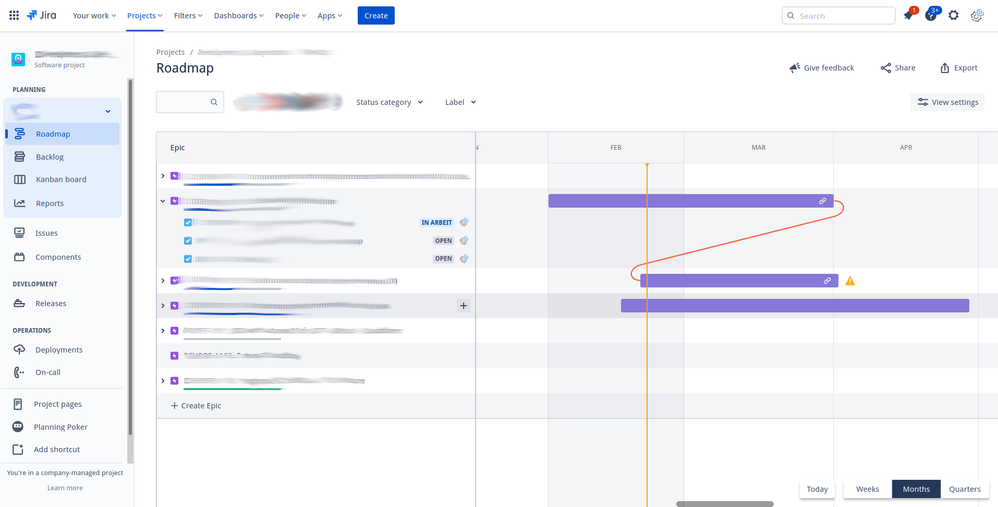Click the roadmap filter search box
Image resolution: width=998 pixels, height=507 pixels.
[x=190, y=102]
